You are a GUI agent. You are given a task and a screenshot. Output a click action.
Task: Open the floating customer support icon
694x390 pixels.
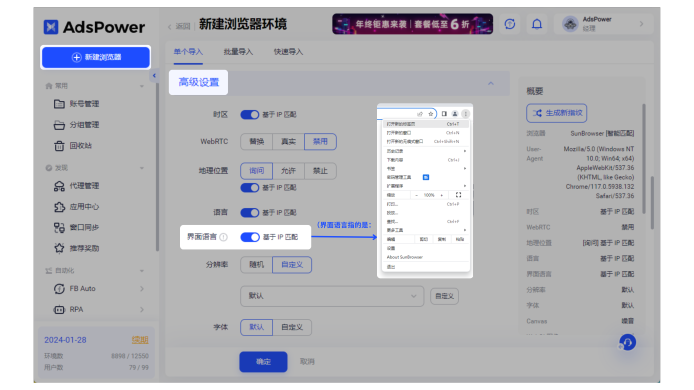click(x=628, y=342)
